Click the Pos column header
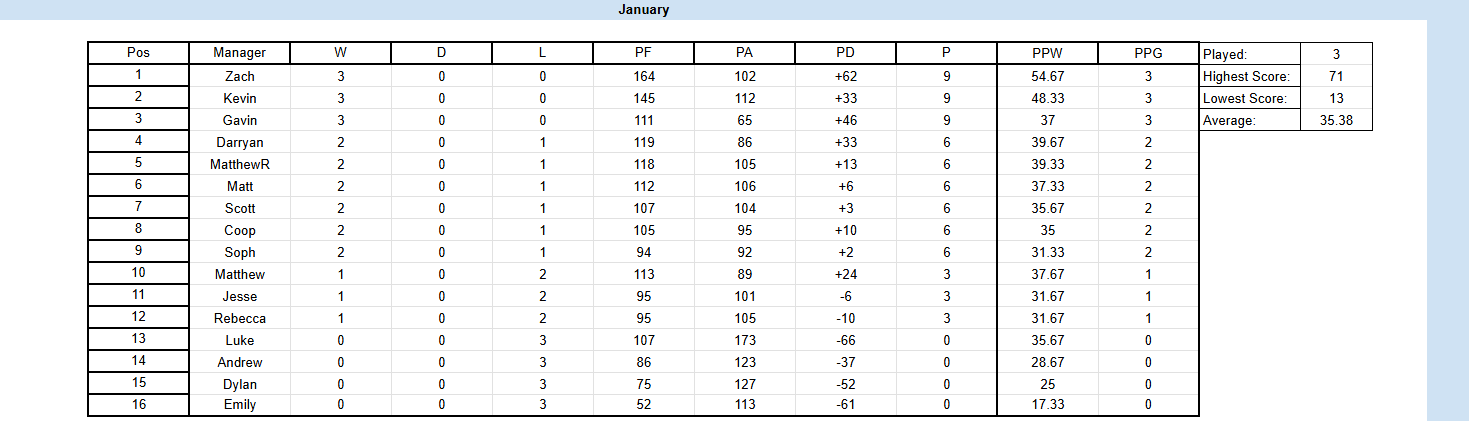Image resolution: width=1469 pixels, height=421 pixels. coord(138,53)
